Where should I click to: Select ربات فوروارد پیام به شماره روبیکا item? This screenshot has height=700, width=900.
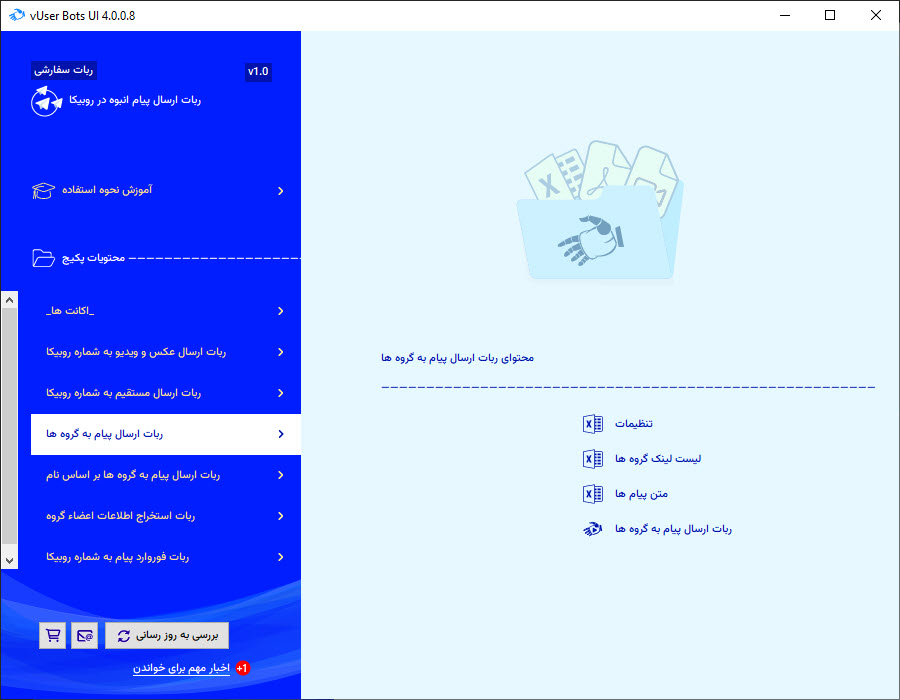coord(166,557)
